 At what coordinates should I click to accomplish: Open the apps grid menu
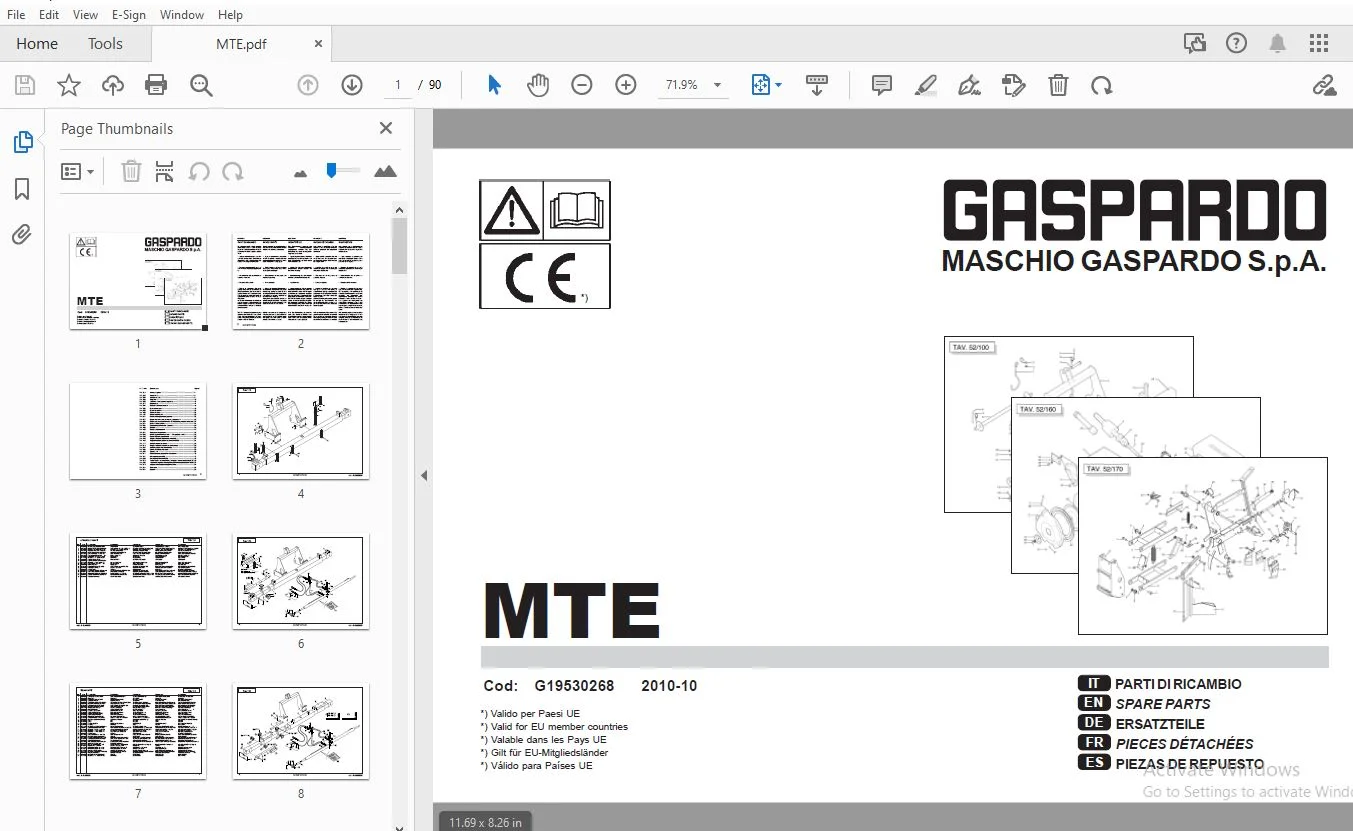(1319, 43)
